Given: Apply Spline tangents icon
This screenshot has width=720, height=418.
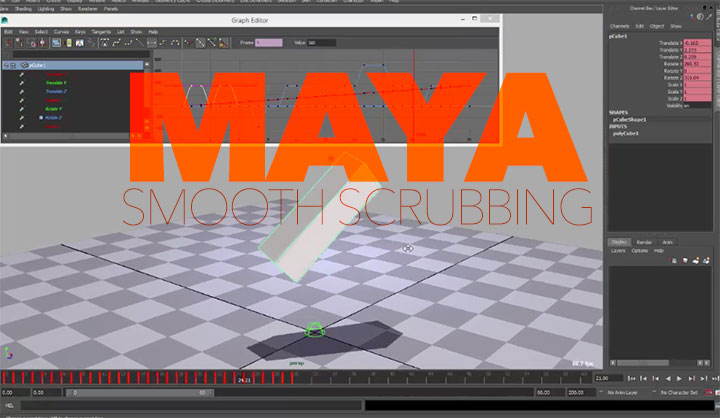Looking at the screenshot, I should (117, 43).
